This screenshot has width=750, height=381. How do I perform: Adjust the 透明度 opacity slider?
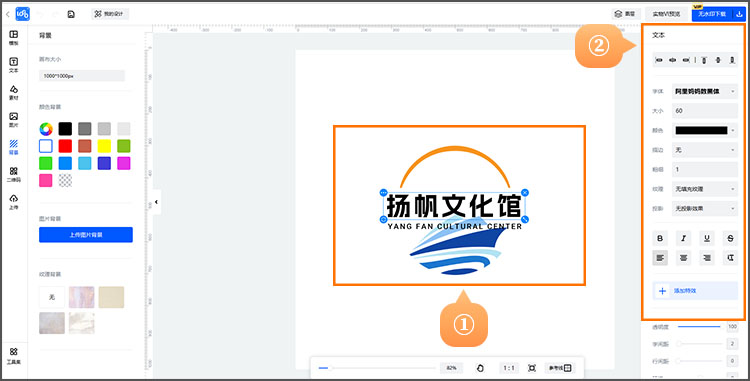click(699, 327)
